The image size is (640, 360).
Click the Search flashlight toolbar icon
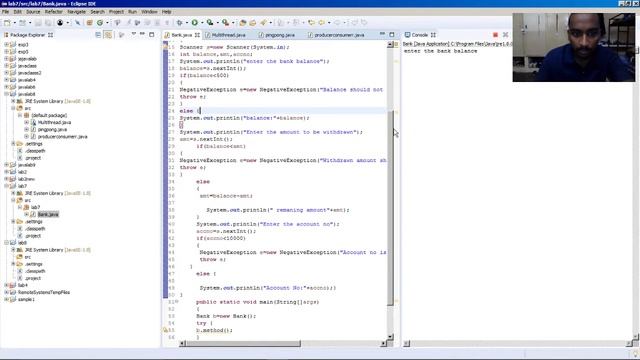pos(263,23)
